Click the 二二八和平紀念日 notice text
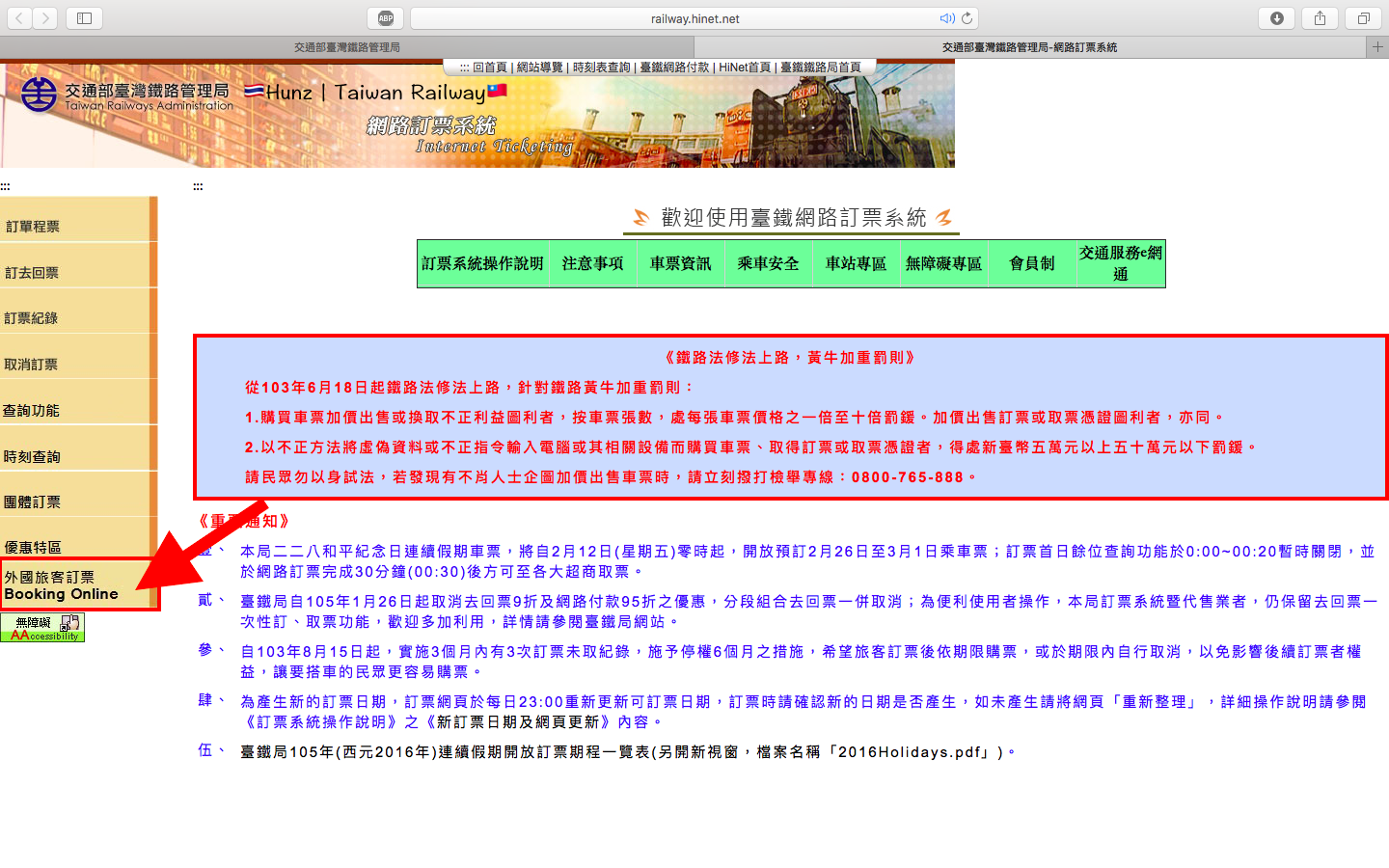Screen dimensions: 1389x868 pyautogui.click(x=807, y=561)
